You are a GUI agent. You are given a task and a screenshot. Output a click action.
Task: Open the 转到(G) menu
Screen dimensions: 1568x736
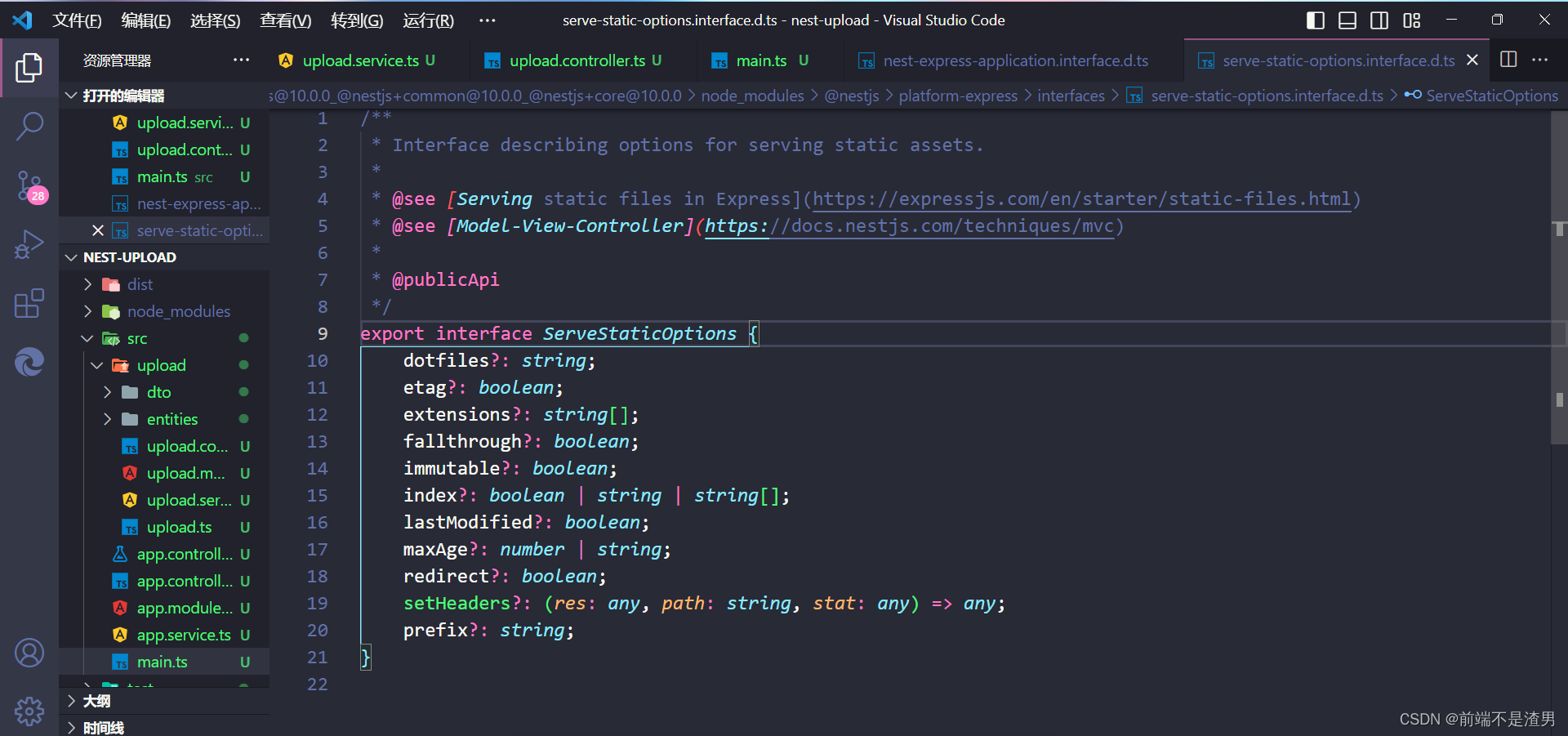click(357, 20)
